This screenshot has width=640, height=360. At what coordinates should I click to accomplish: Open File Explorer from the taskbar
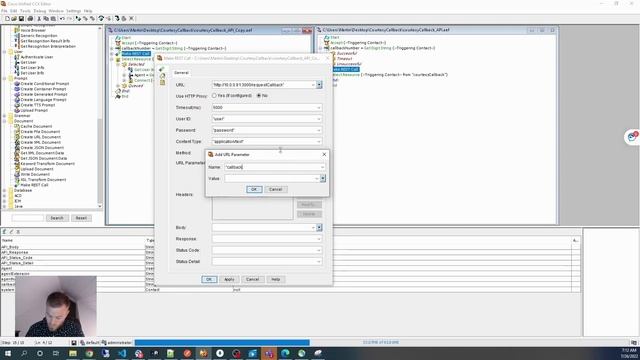click(73, 353)
